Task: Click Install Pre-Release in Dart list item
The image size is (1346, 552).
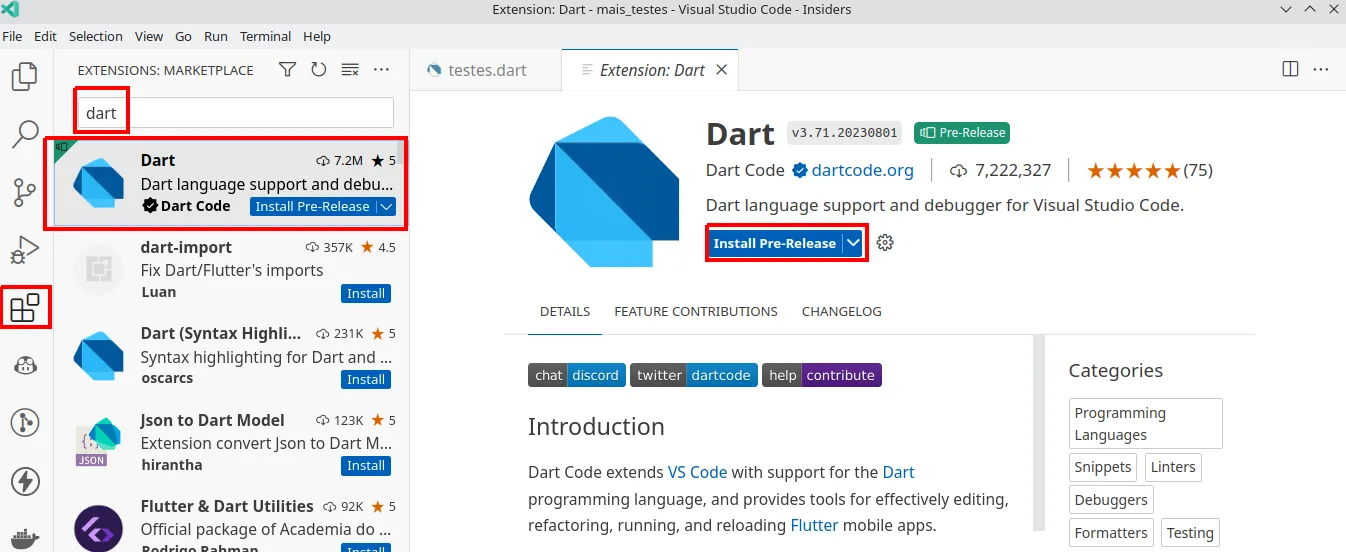Action: click(x=312, y=206)
